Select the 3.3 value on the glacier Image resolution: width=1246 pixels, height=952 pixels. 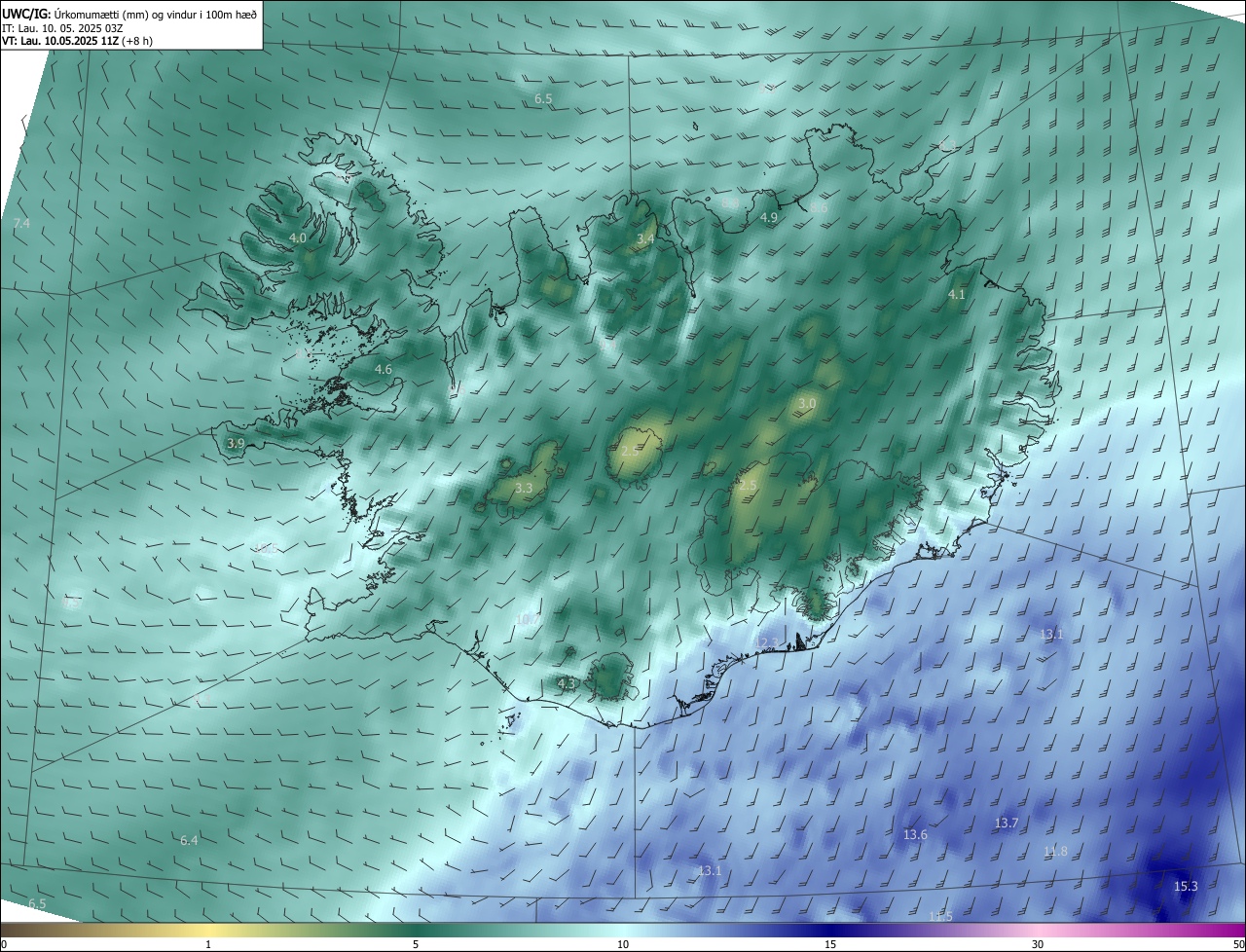tap(524, 488)
